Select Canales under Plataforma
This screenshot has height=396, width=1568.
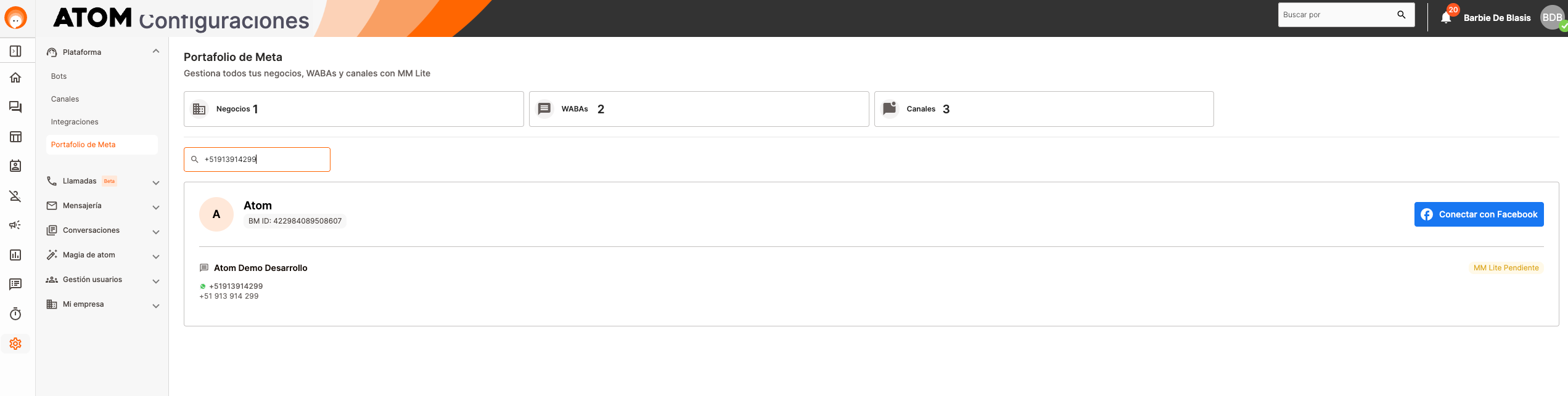tap(65, 99)
